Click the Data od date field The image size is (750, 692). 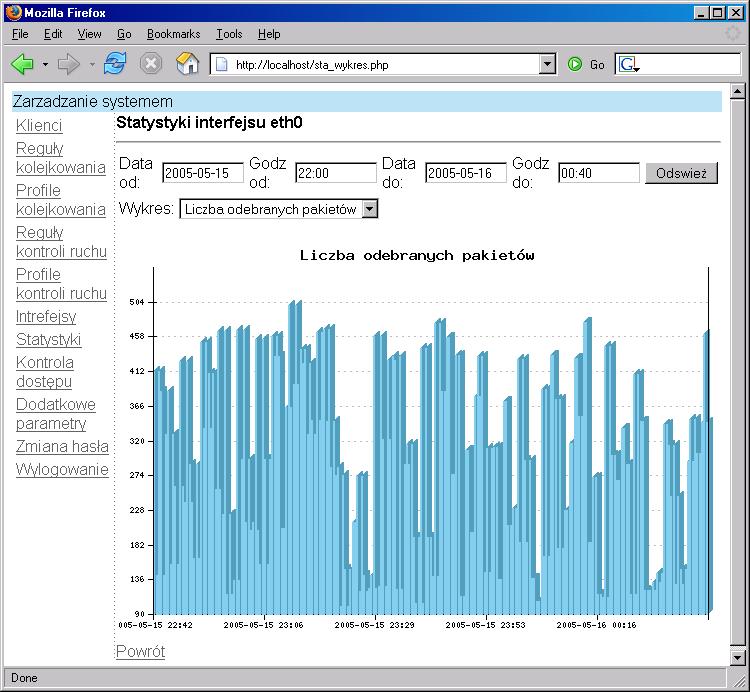click(x=203, y=173)
